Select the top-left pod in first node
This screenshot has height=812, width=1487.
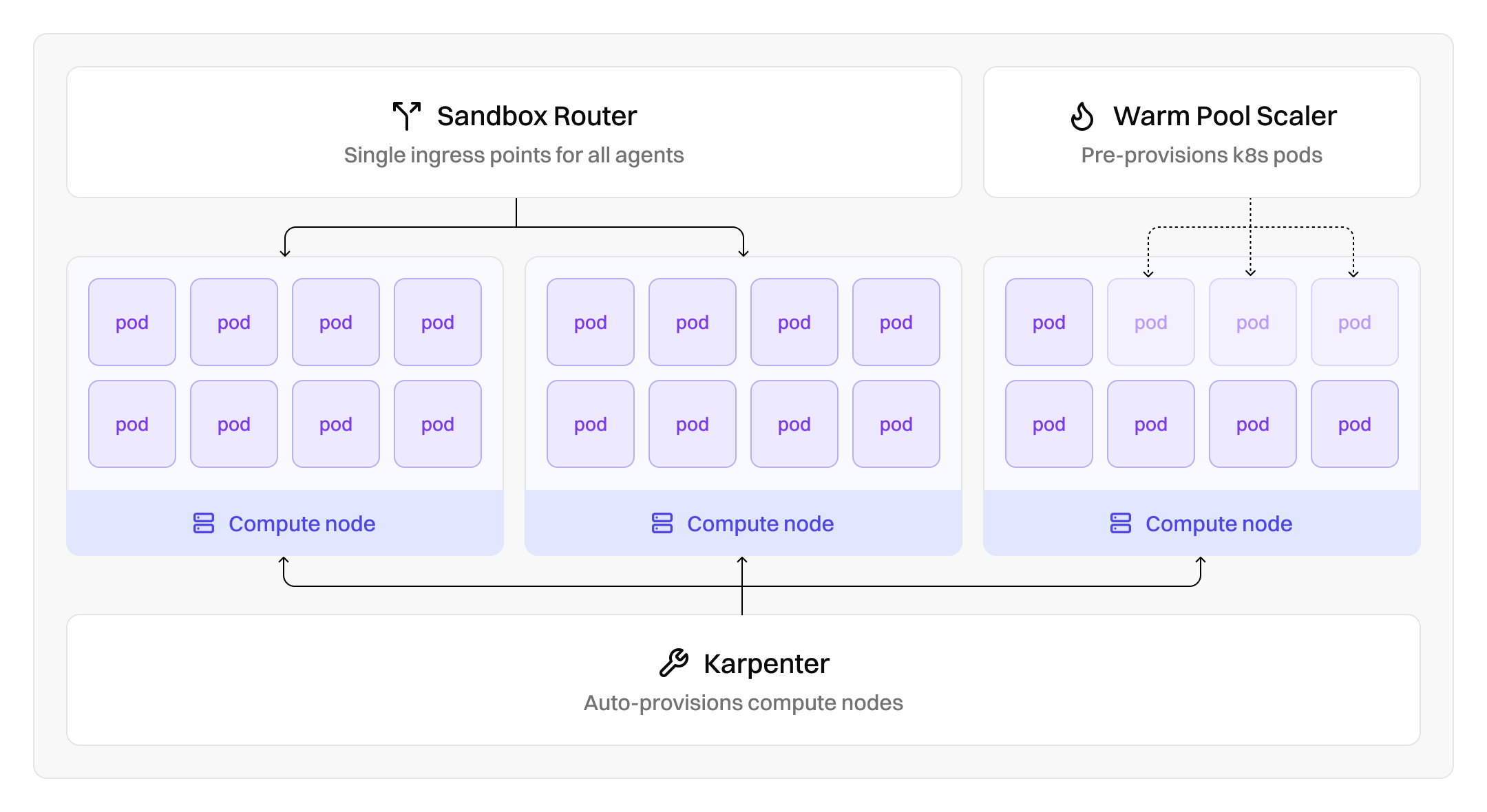(x=132, y=322)
